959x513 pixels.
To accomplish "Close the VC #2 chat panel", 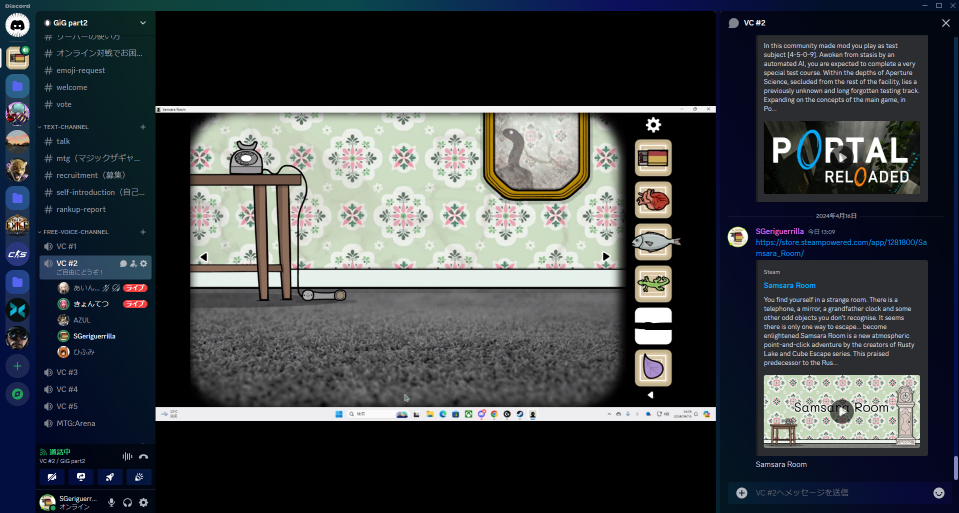I will coord(946,23).
